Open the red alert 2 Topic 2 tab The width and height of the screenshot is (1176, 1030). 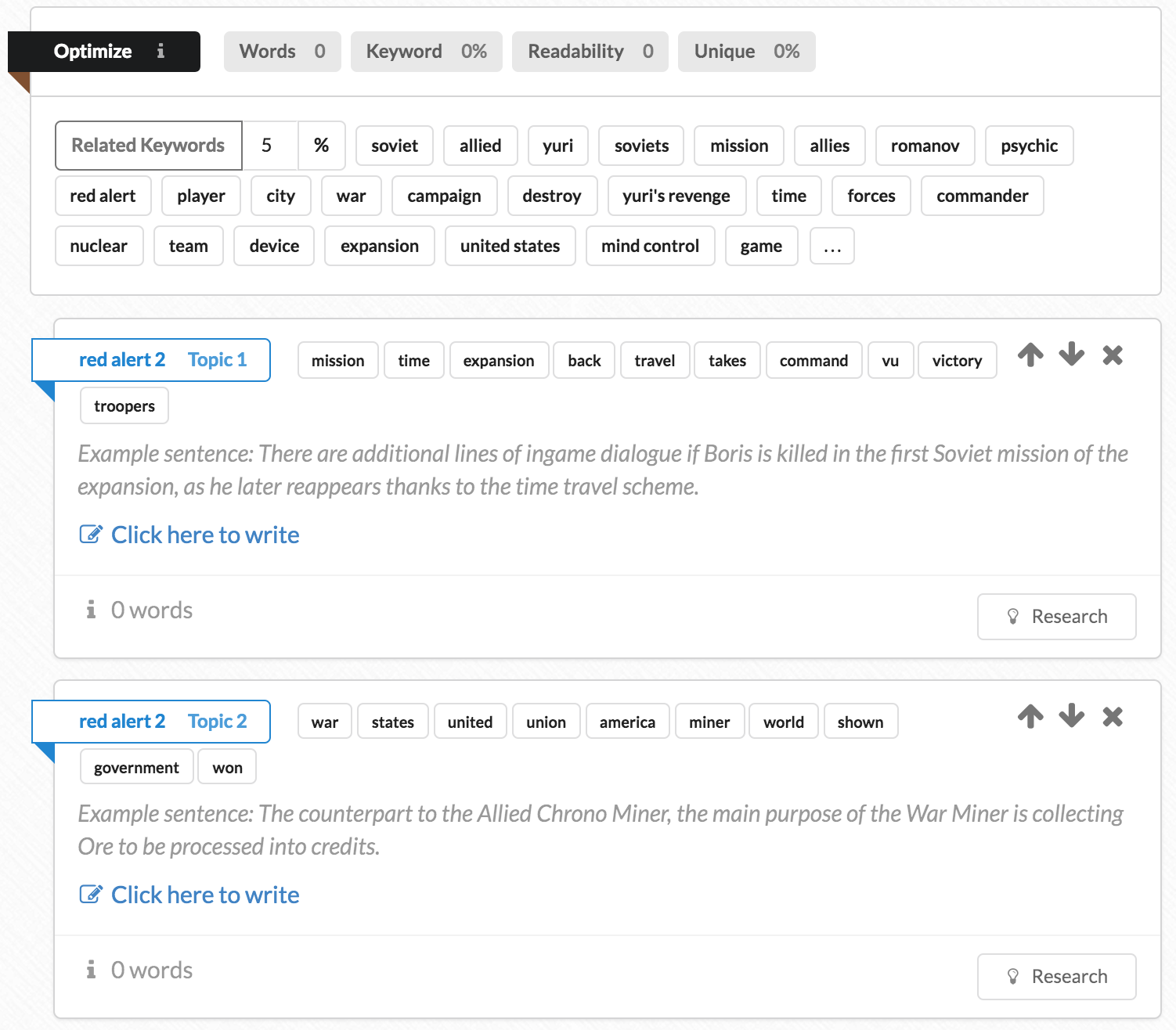coord(151,722)
